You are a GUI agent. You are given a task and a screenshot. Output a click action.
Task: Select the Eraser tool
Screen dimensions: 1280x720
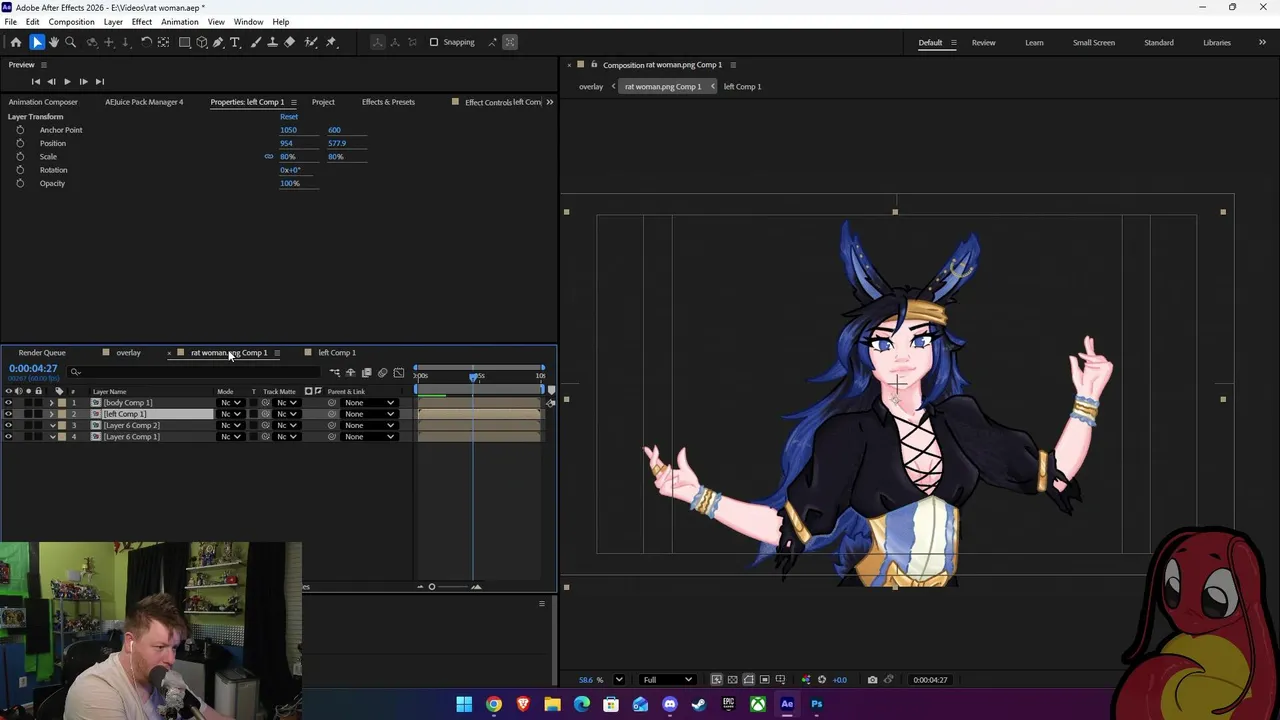coord(290,42)
